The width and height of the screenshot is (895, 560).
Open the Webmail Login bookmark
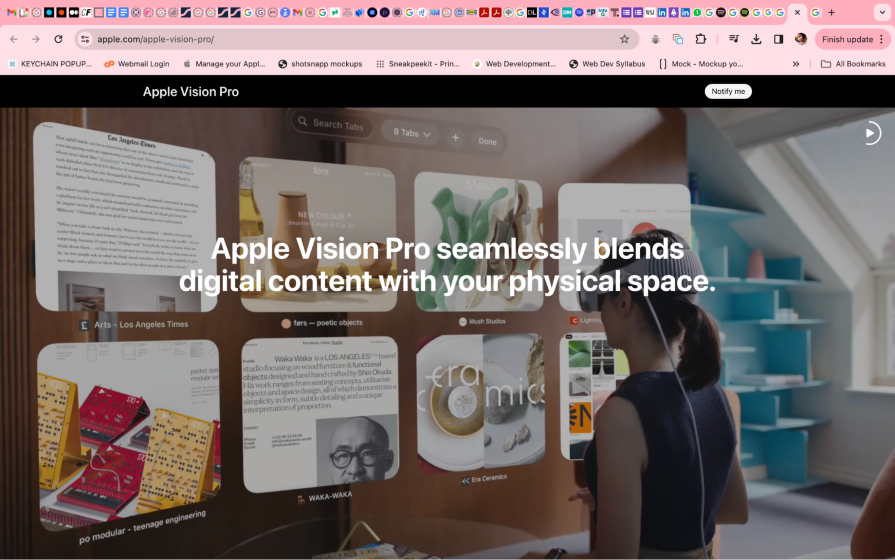click(138, 63)
